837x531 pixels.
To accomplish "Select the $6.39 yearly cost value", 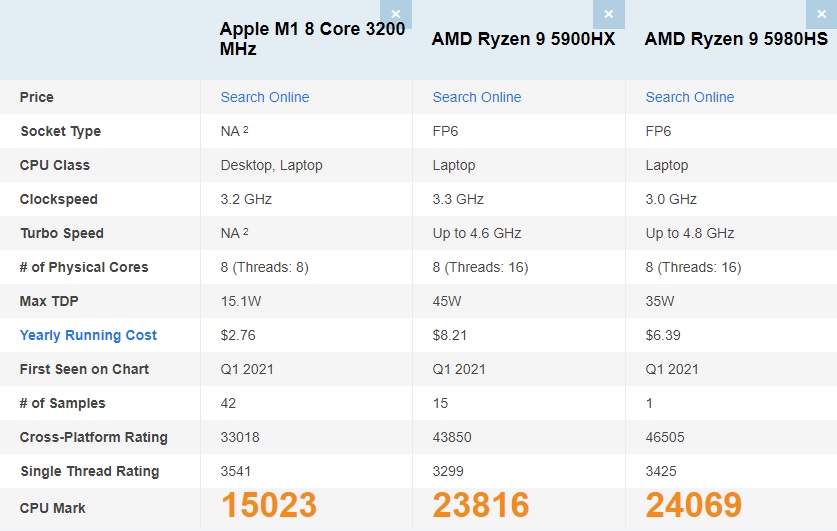I will pyautogui.click(x=663, y=335).
